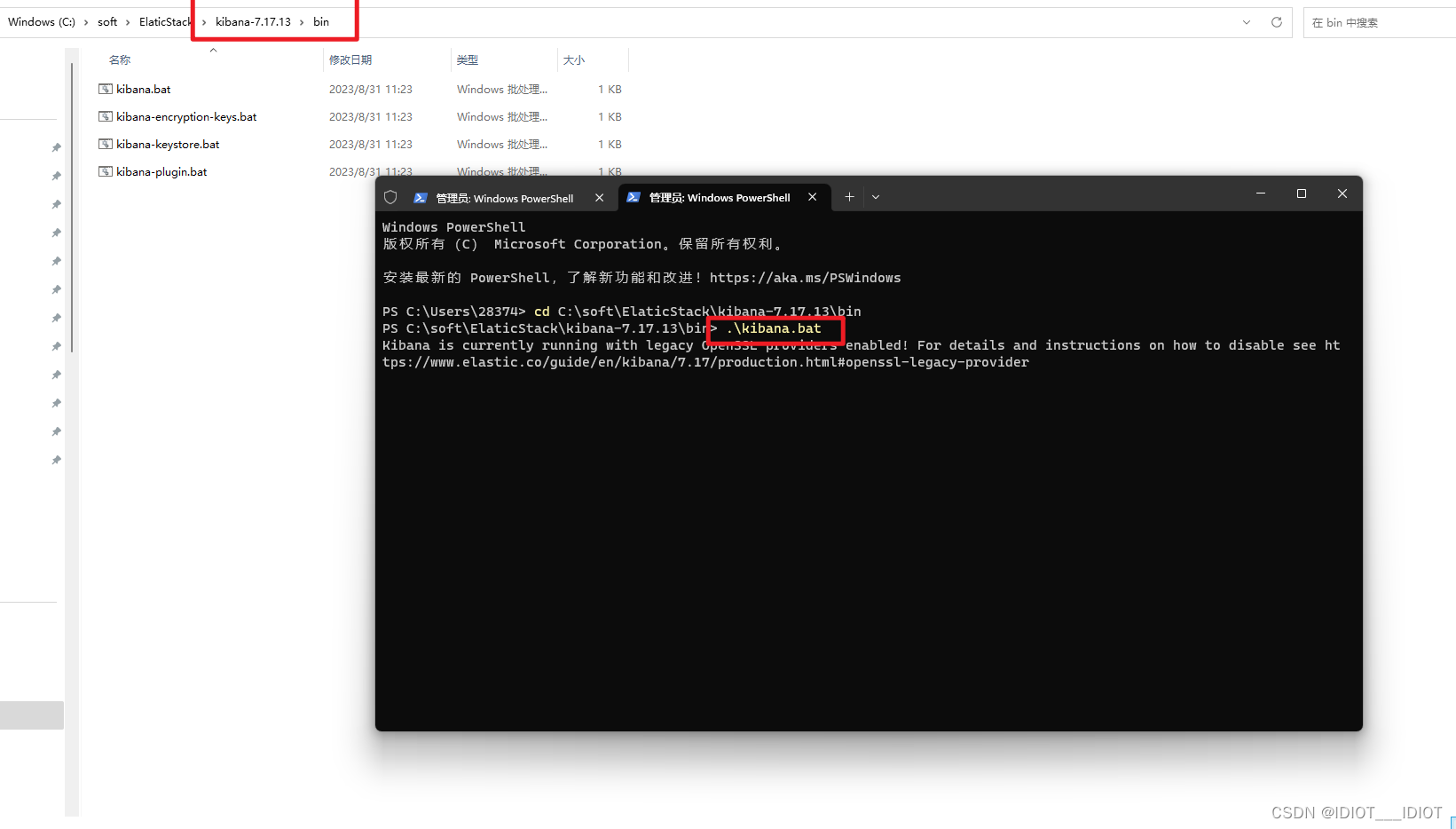The width and height of the screenshot is (1456, 829).
Task: Select the kibana.bat file in Explorer
Action: point(144,90)
